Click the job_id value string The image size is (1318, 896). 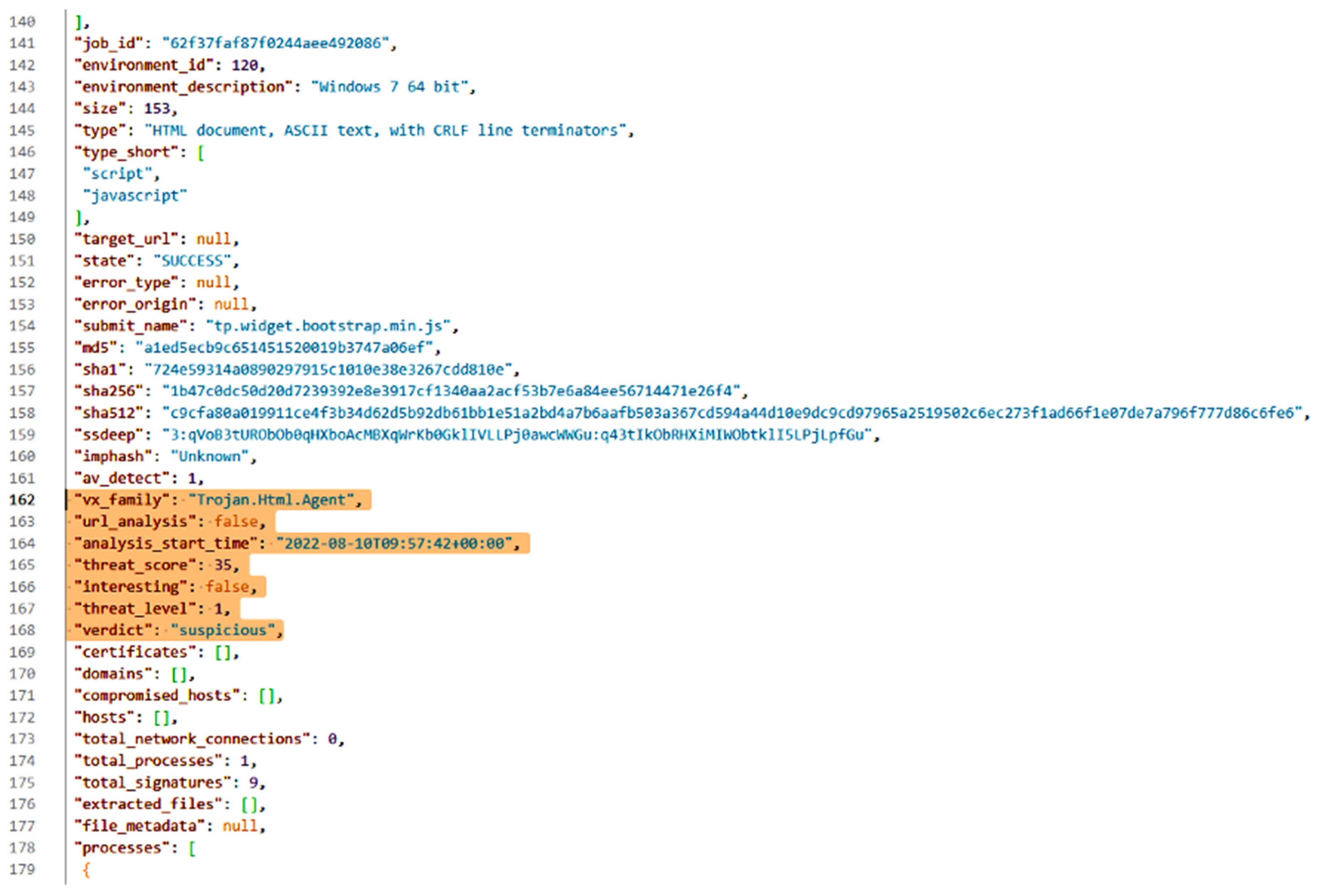275,43
